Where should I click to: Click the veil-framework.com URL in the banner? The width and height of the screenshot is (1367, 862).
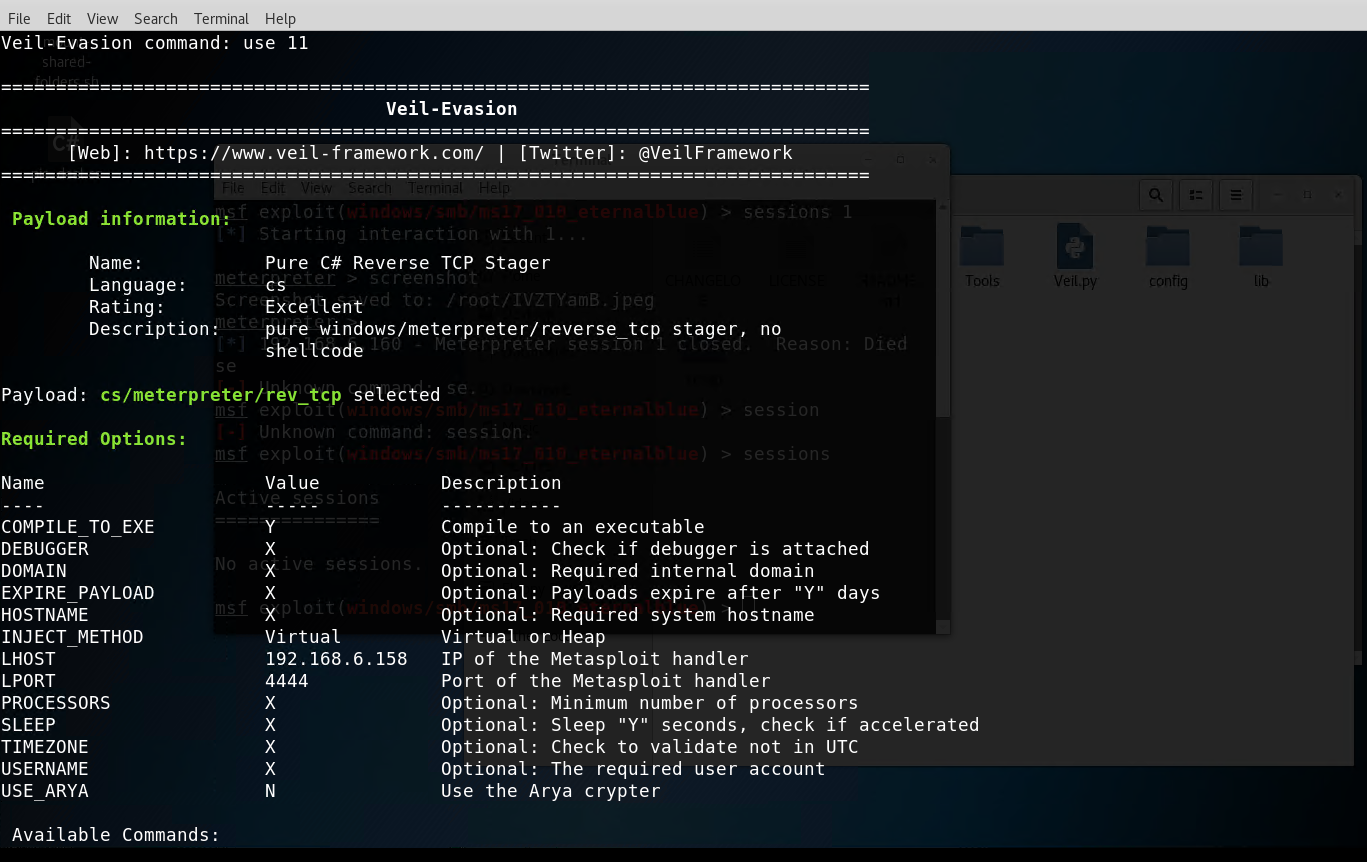coord(314,153)
